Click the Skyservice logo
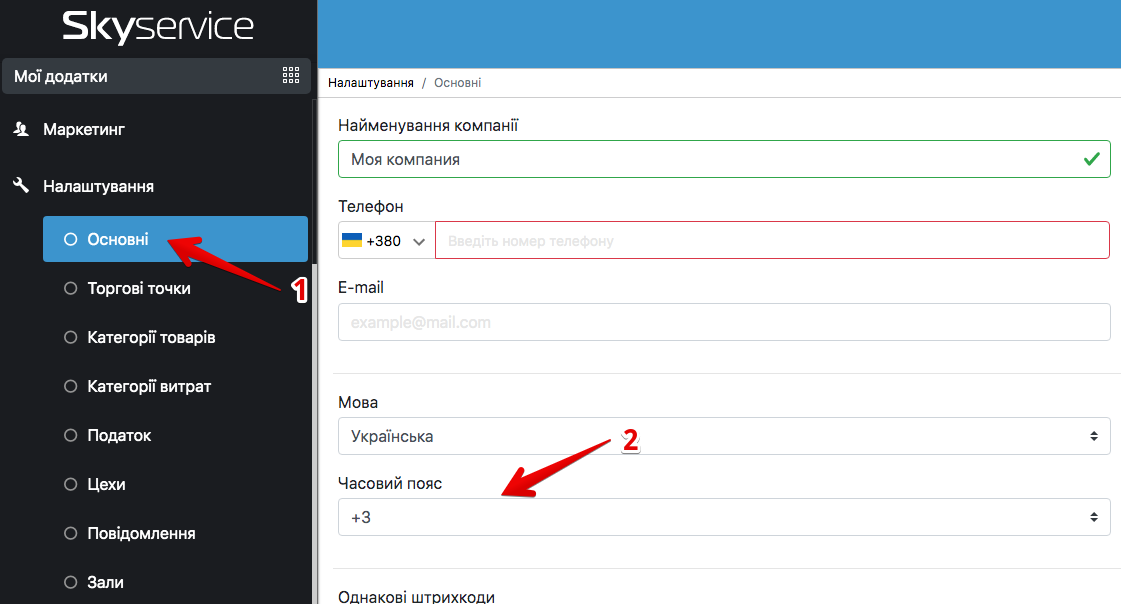The height and width of the screenshot is (604, 1121). point(157,27)
